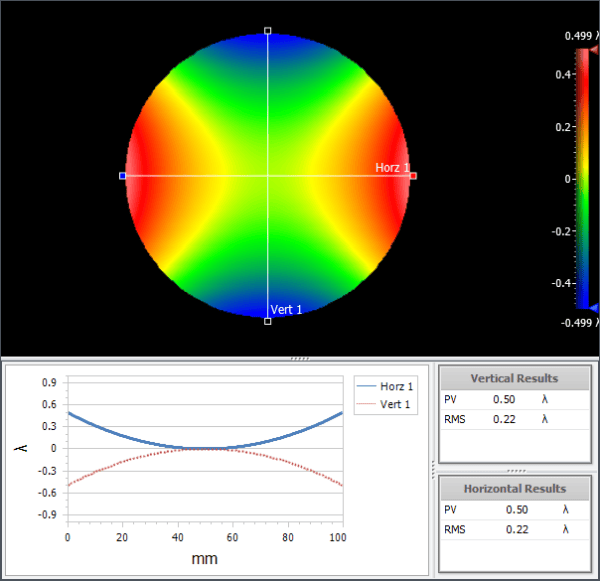
Task: Click the top handle of Vert 1 slice
Action: click(x=267, y=31)
